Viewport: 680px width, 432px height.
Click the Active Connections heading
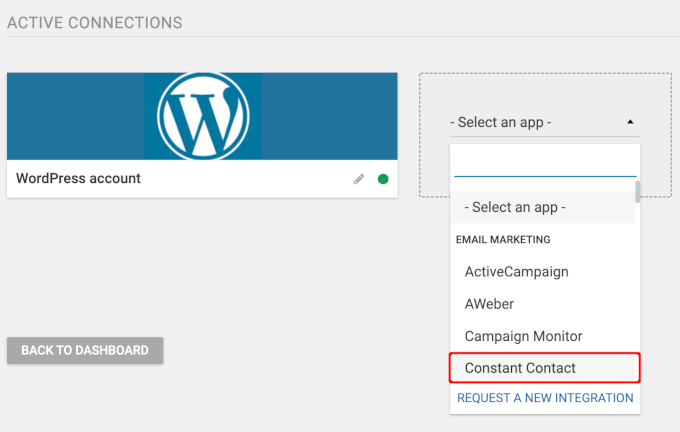95,21
